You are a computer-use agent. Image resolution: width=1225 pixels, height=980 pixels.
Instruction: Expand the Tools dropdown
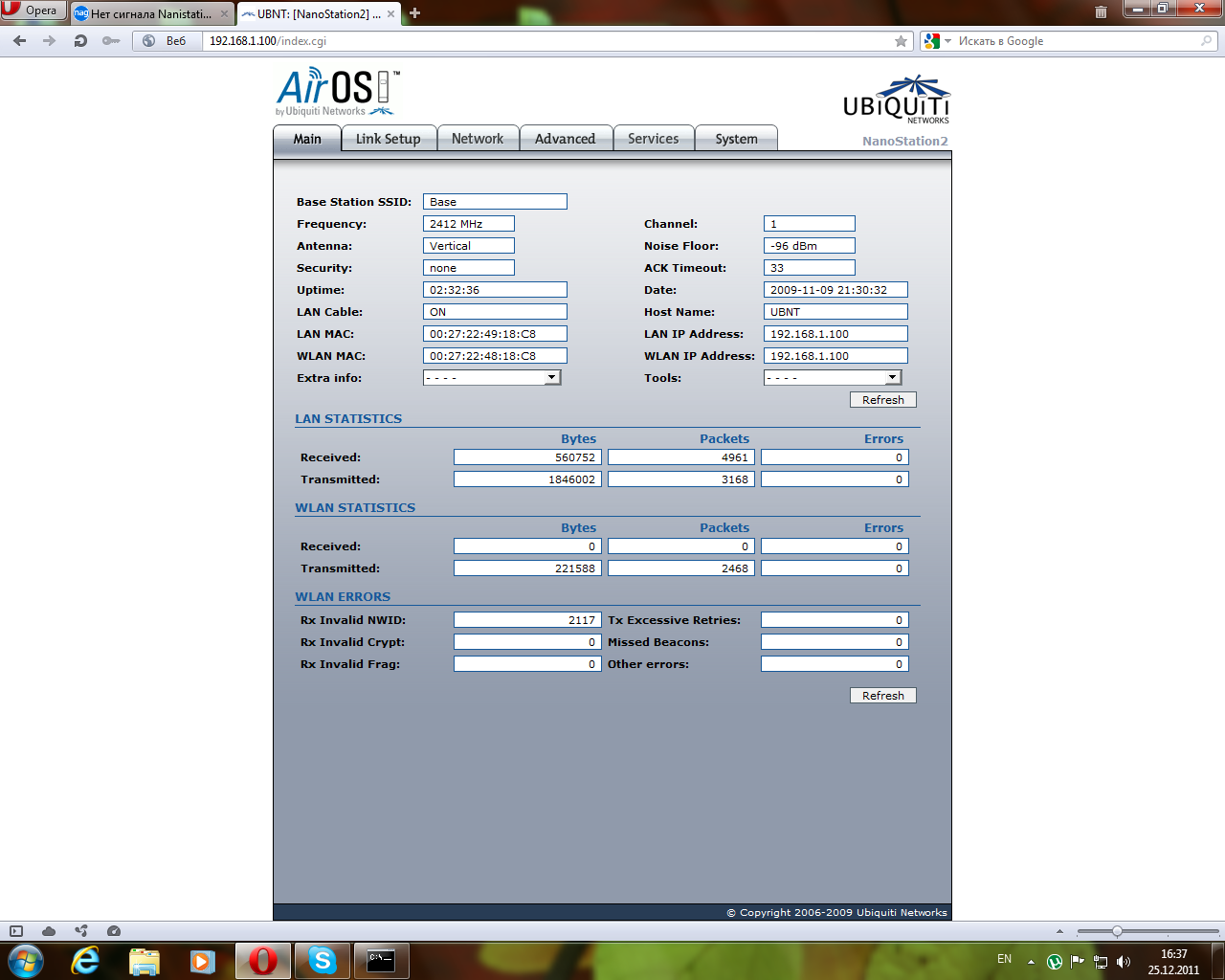tap(833, 378)
